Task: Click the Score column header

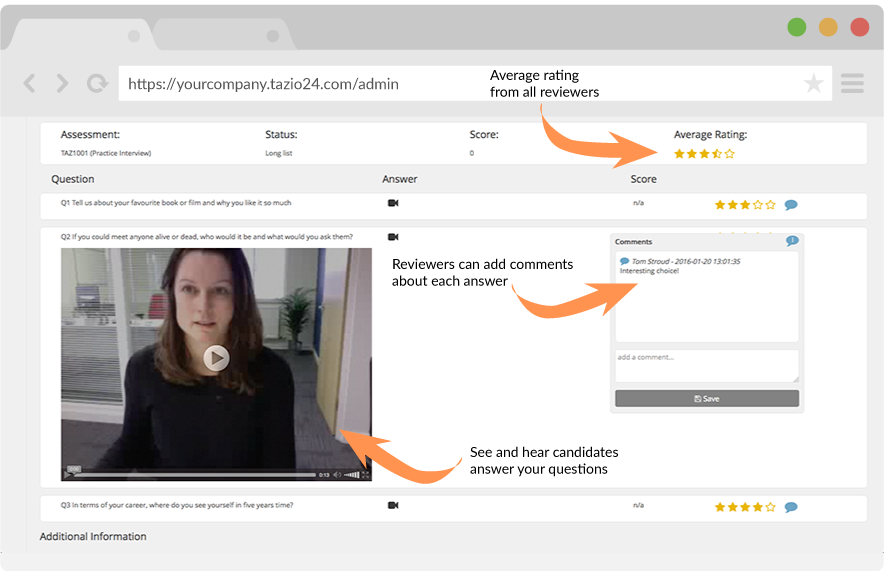Action: tap(643, 179)
